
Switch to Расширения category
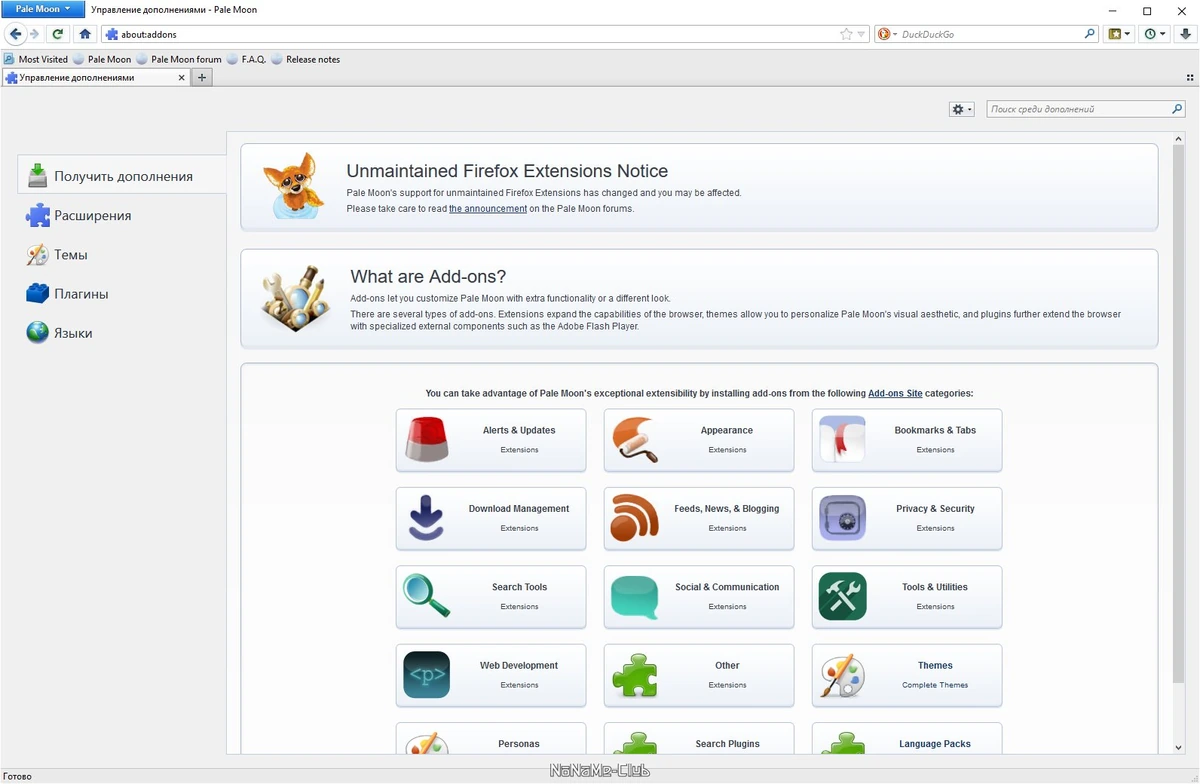122,215
